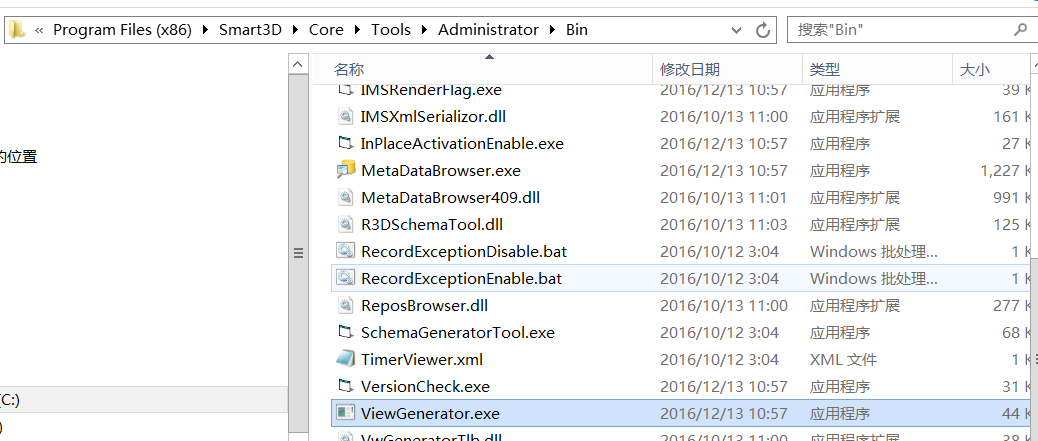Screen dimensions: 1038x441
Task: Sort by 修改日期 column header
Action: 728,69
